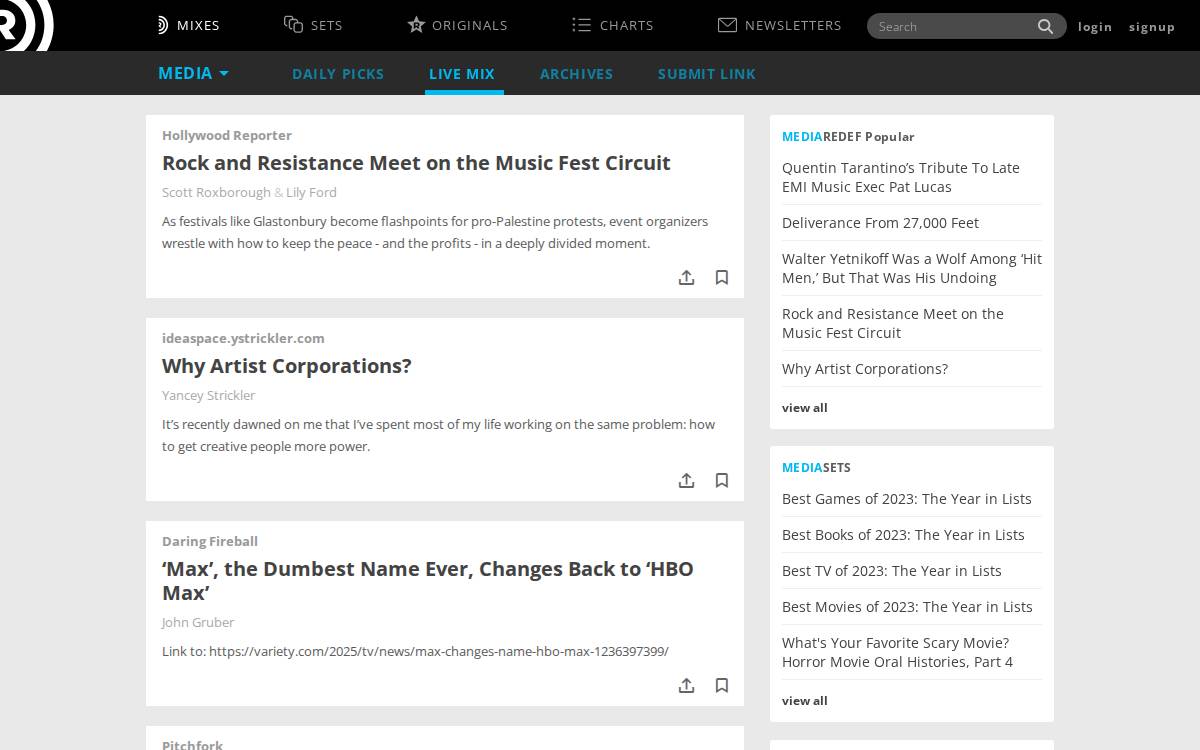This screenshot has width=1200, height=750.
Task: Switch to Archives tab
Action: click(576, 74)
